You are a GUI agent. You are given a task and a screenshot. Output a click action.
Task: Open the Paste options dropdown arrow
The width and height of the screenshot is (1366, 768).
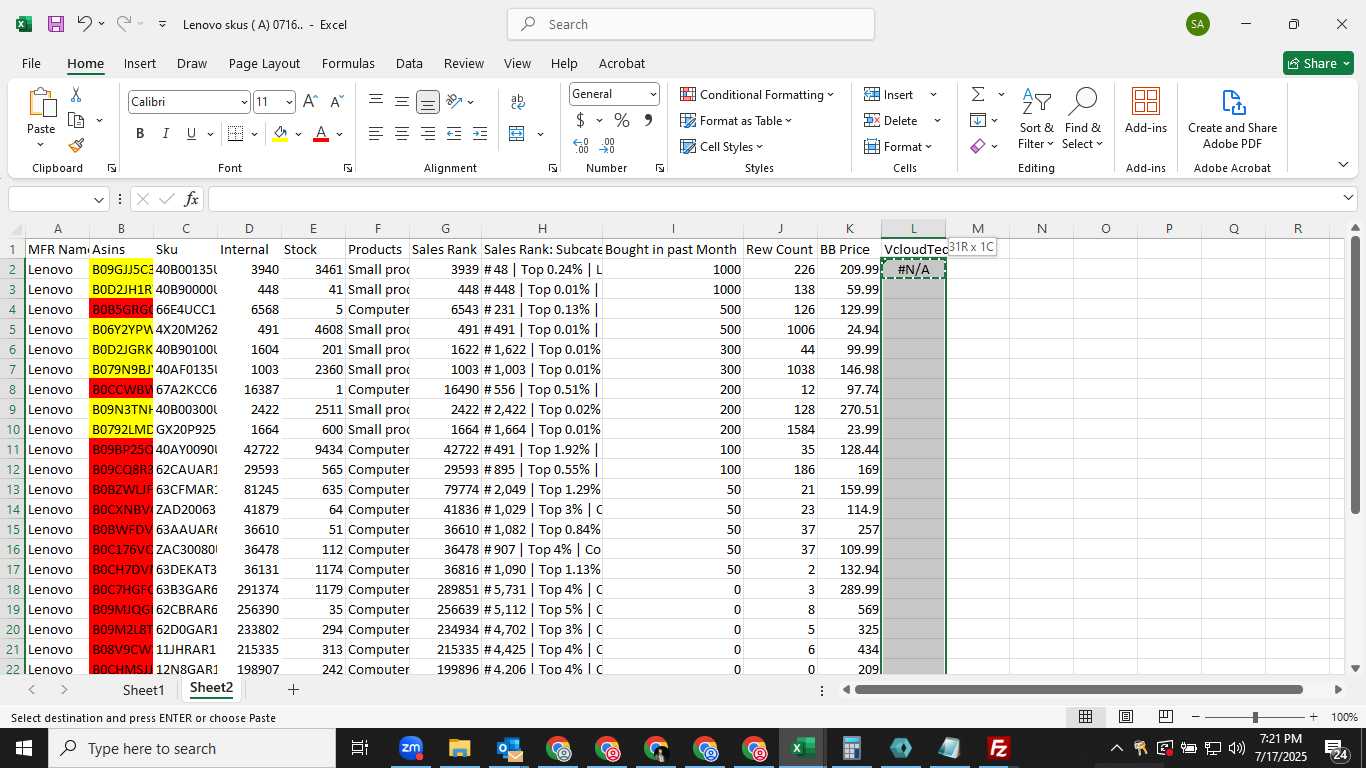tap(41, 144)
